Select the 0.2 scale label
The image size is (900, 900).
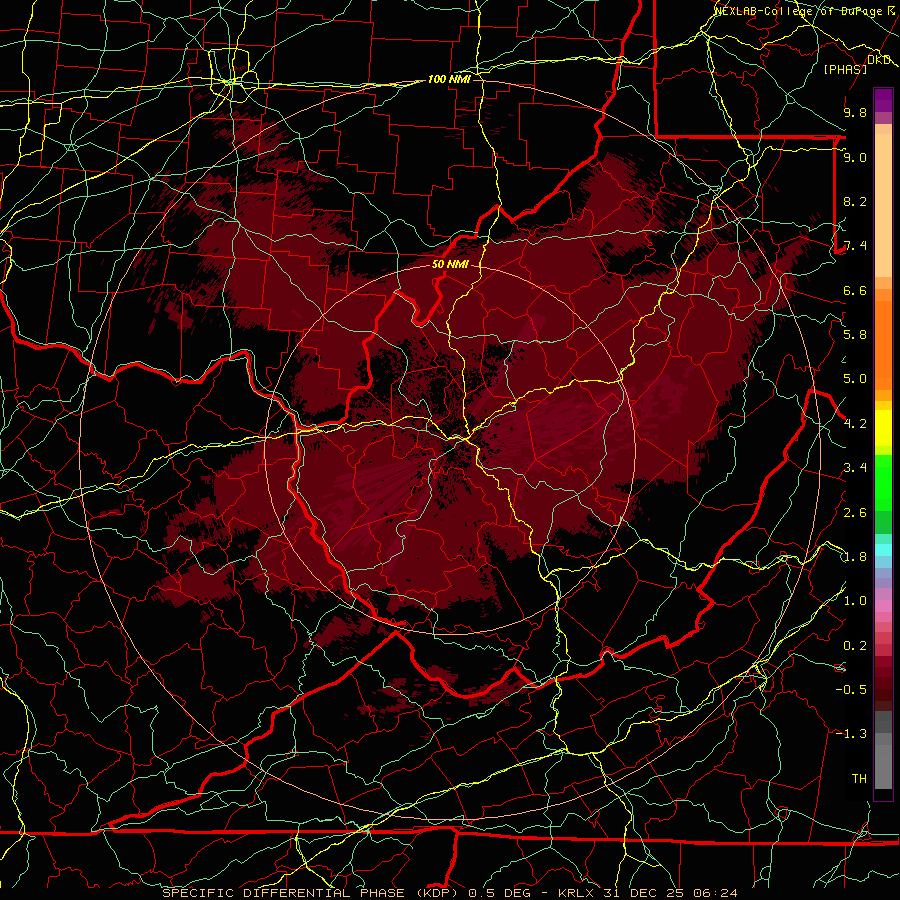click(x=855, y=646)
